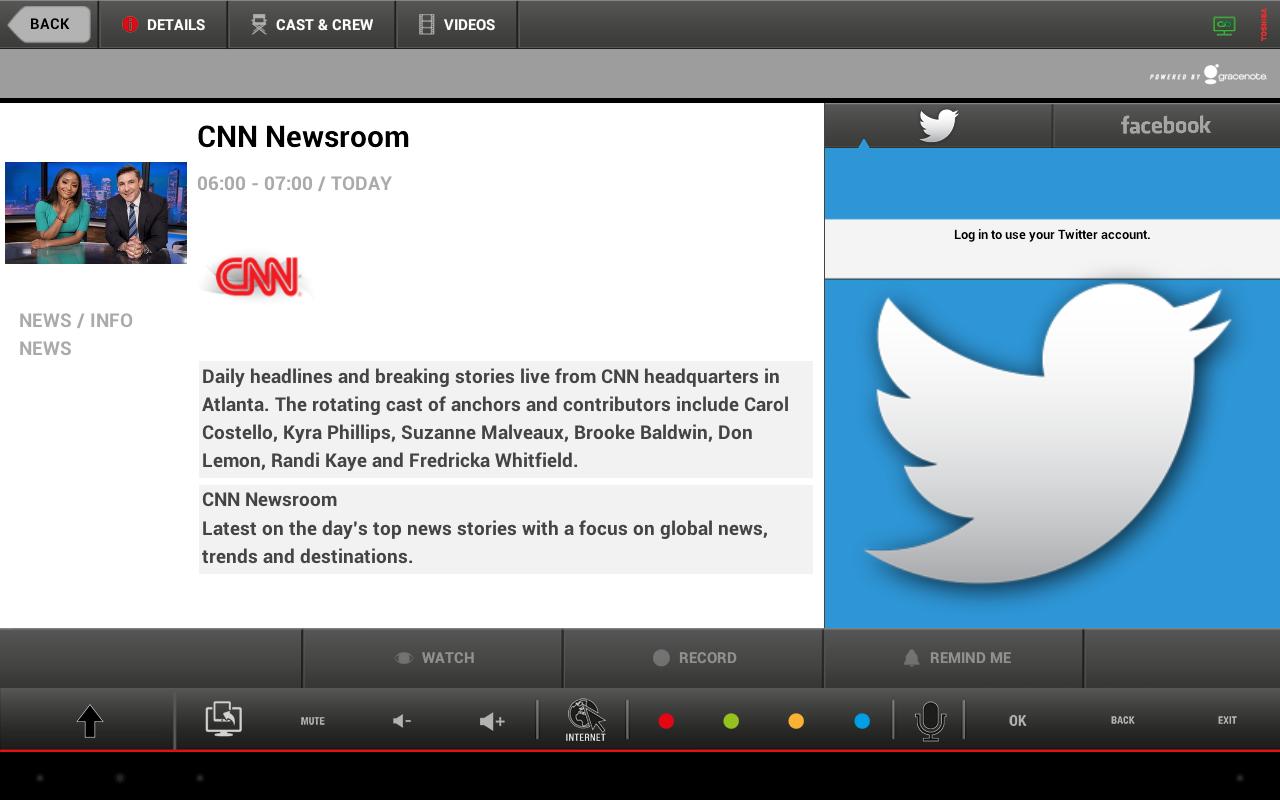The width and height of the screenshot is (1280, 800).
Task: Select the green color button
Action: coord(731,721)
